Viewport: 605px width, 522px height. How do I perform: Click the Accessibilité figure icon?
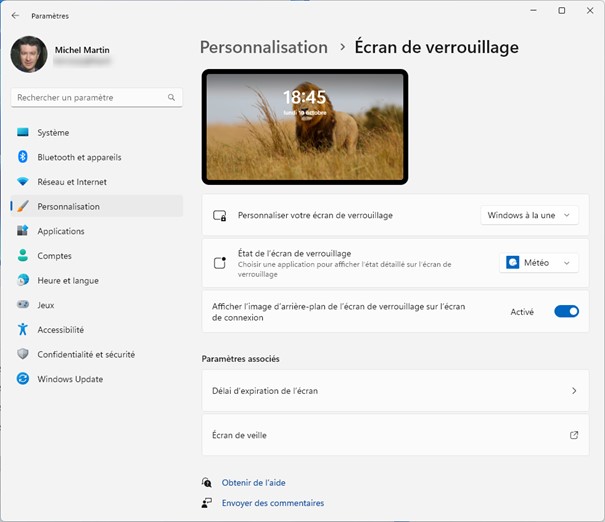click(23, 329)
